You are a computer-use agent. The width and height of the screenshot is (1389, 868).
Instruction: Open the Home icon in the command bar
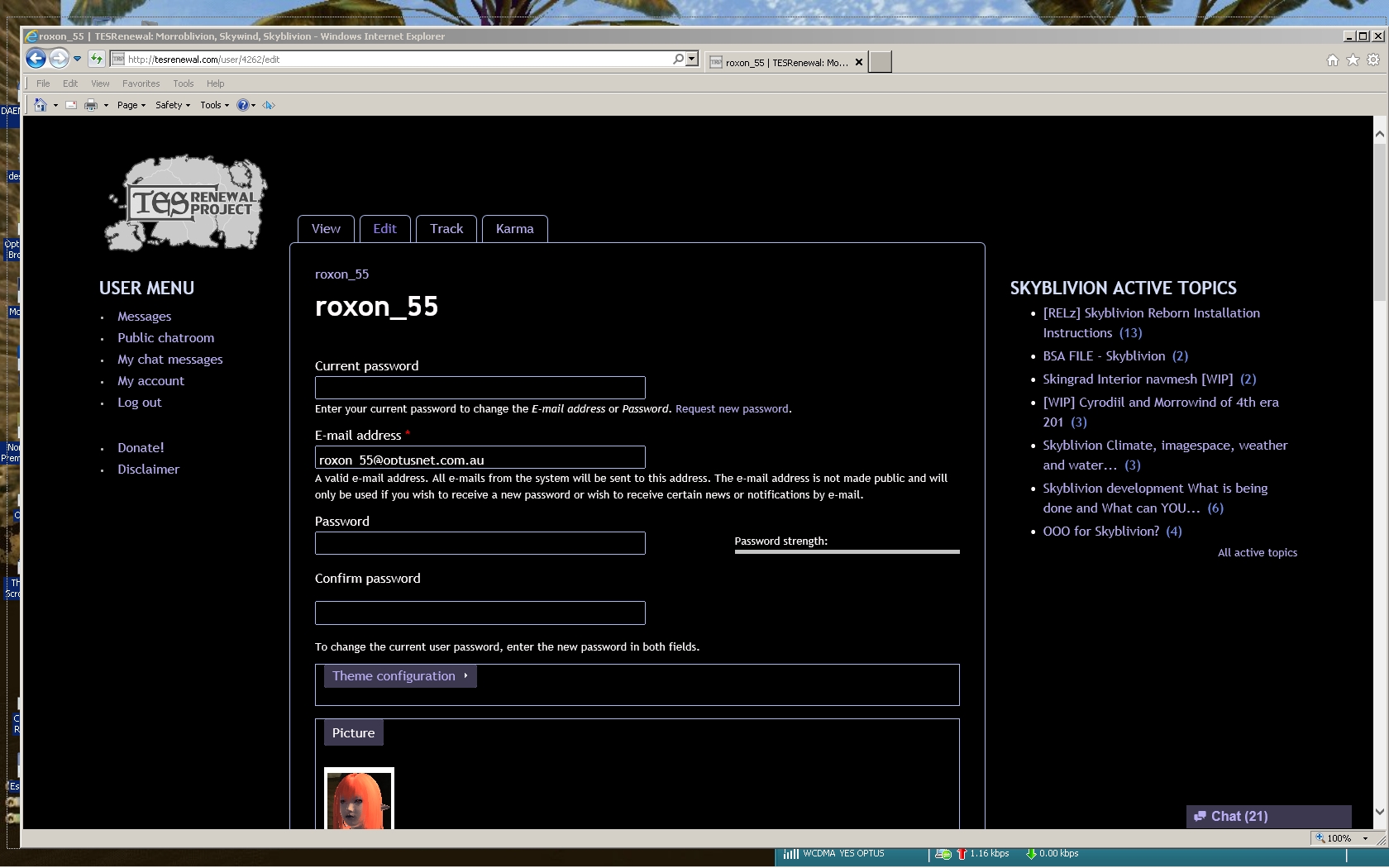click(x=41, y=105)
